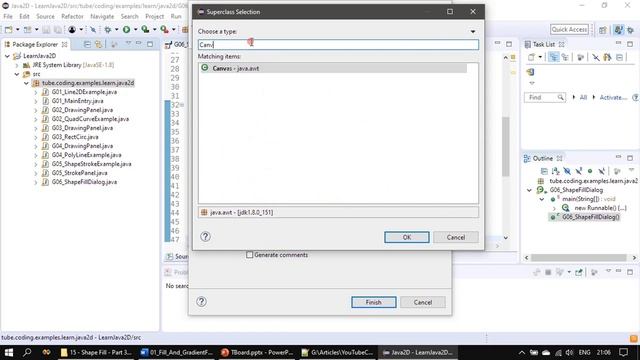Open the Navigate menu
Viewport: 640px width, 360px height.
(x=102, y=16)
